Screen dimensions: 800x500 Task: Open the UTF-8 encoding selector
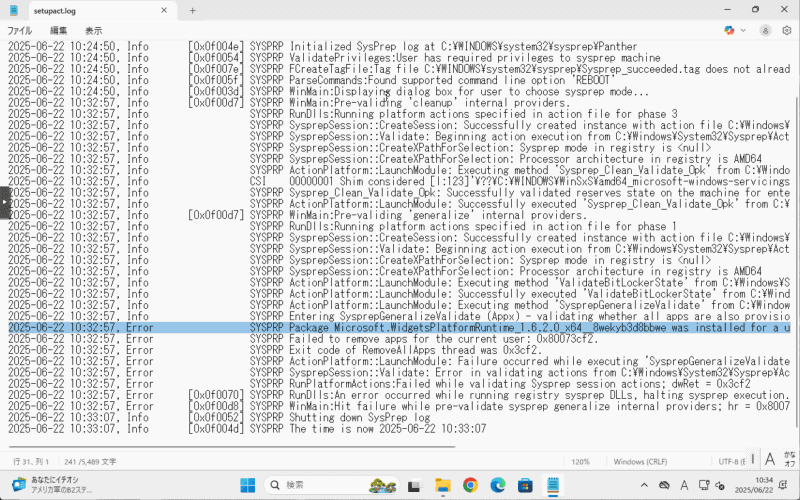[732, 462]
